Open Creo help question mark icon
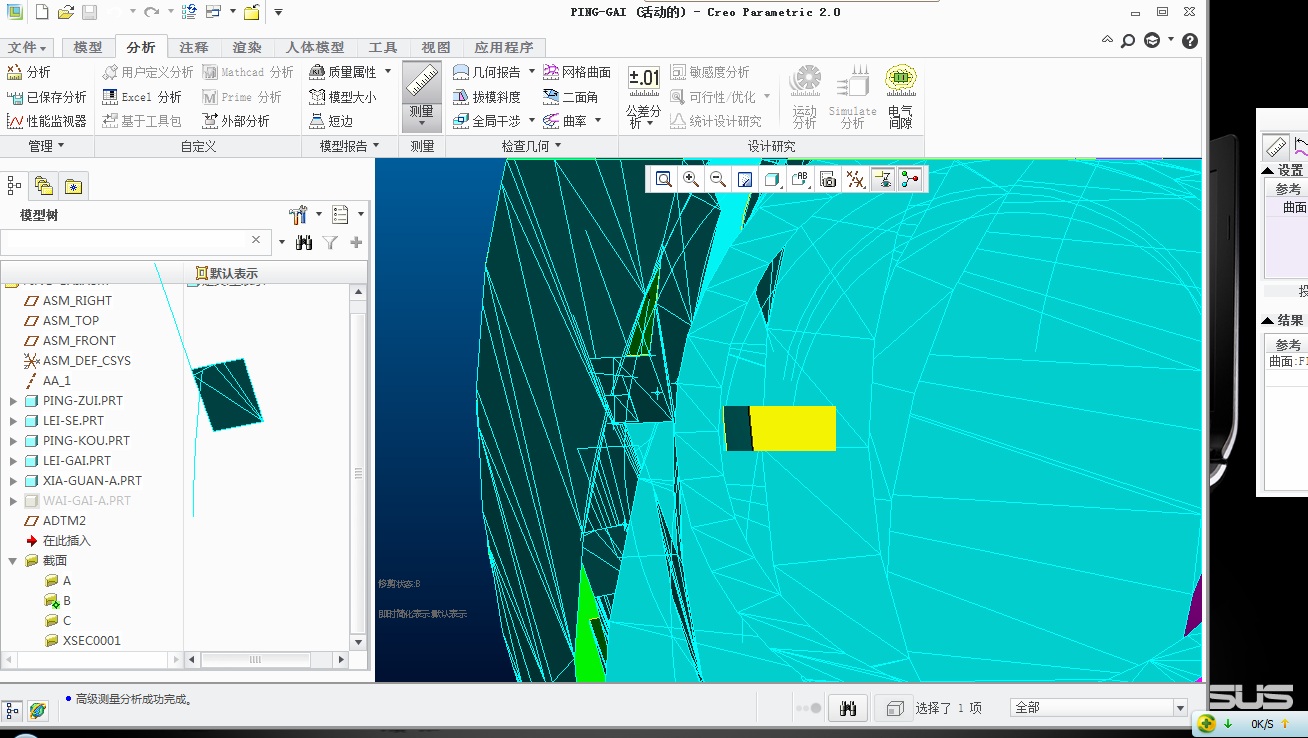The height and width of the screenshot is (738, 1308). pyautogui.click(x=1190, y=41)
